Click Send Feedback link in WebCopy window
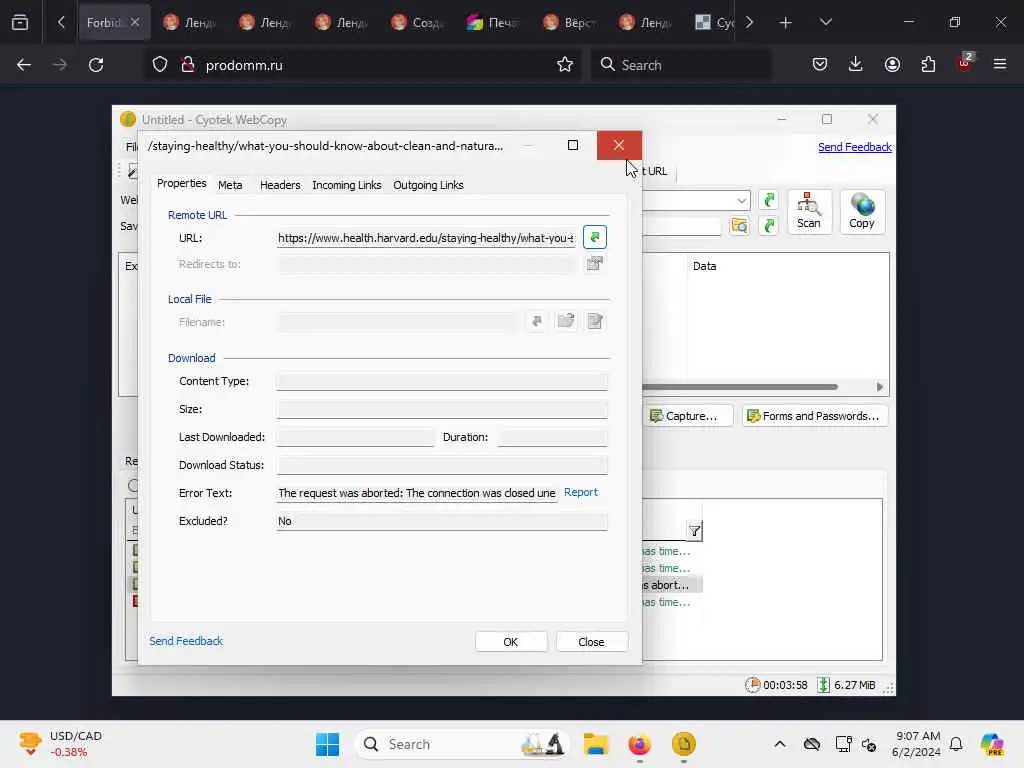 point(854,147)
